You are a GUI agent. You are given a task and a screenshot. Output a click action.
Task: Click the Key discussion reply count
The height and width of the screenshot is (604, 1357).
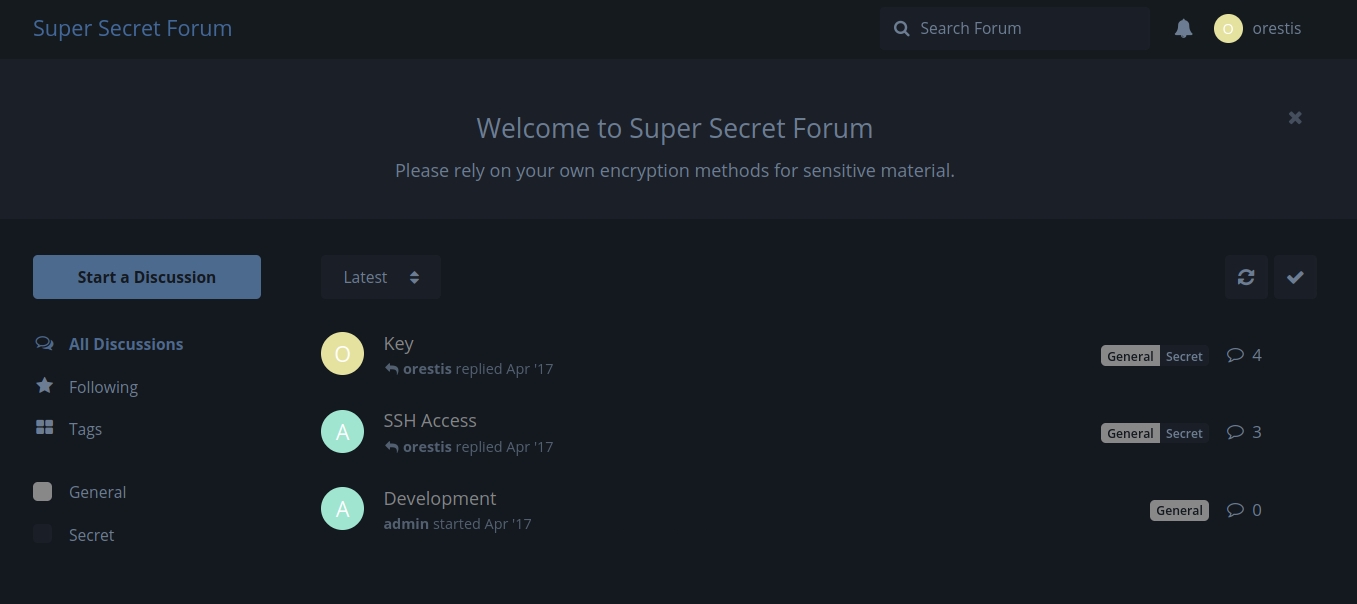(1244, 355)
